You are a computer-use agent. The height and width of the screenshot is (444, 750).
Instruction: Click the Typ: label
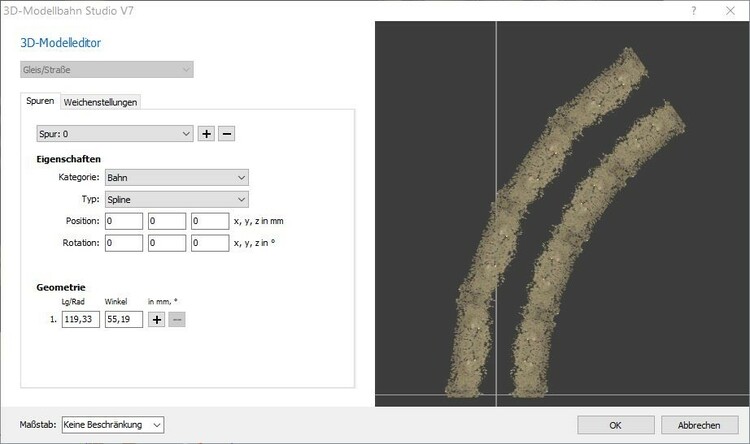(x=90, y=199)
